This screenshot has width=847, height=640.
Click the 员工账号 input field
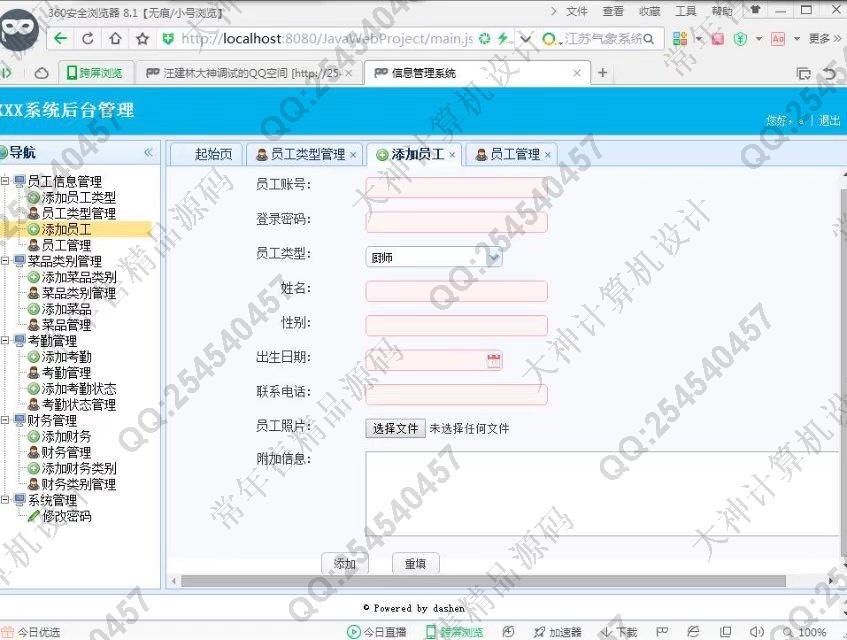(x=456, y=187)
